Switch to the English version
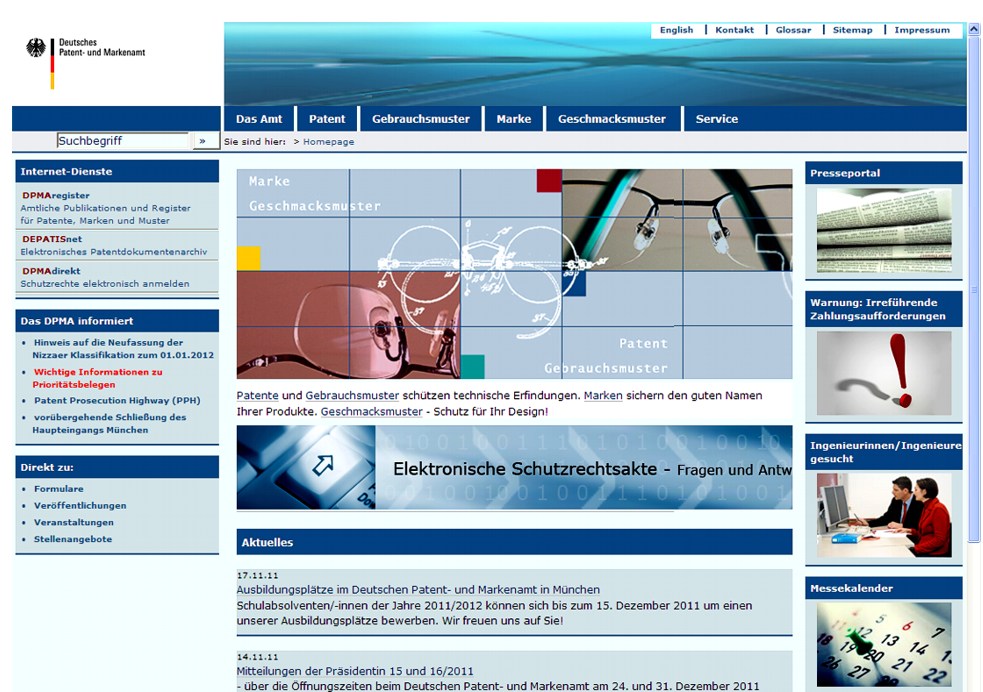The height and width of the screenshot is (692, 983). [x=676, y=30]
